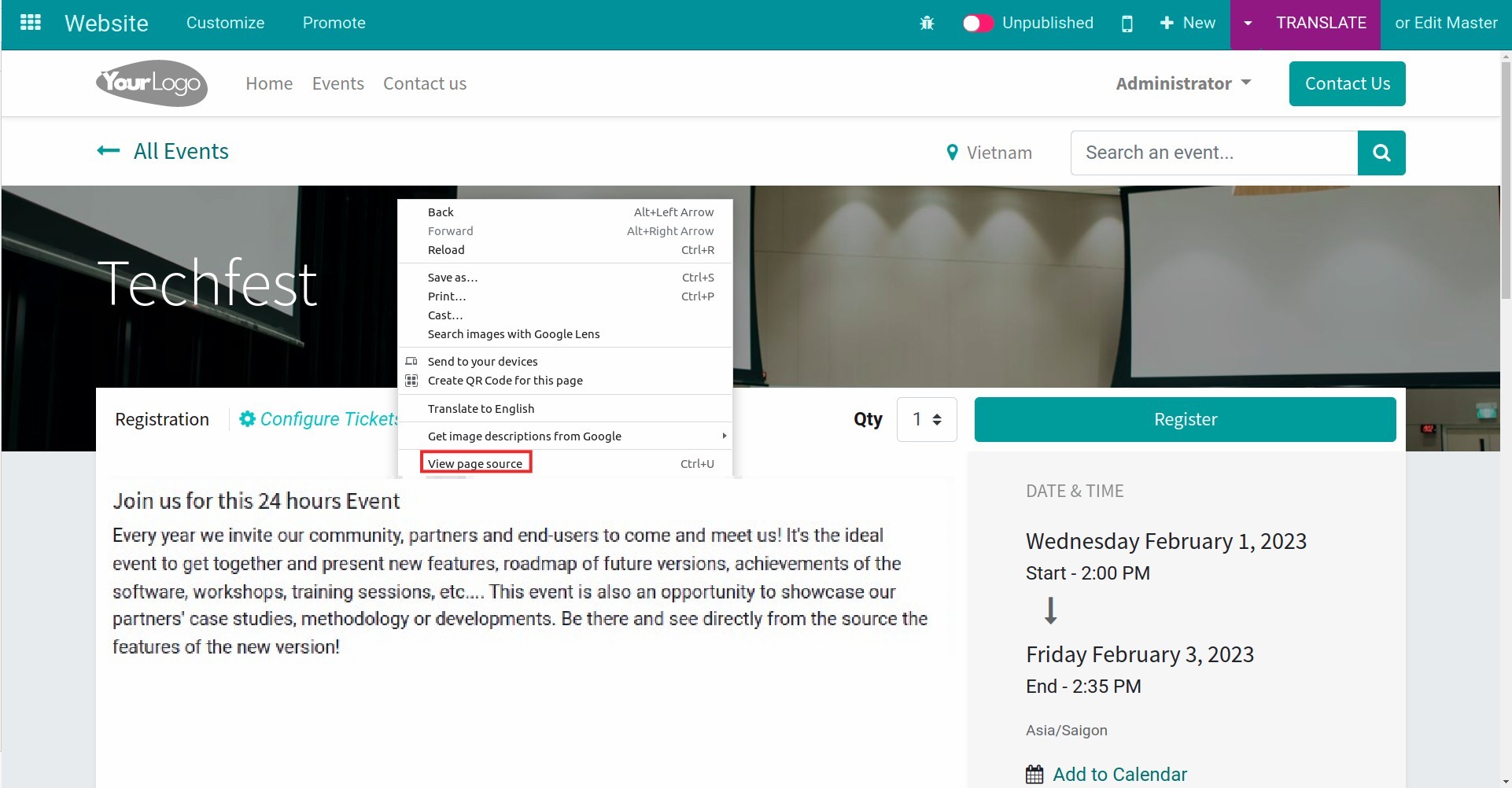Open Configure Tickets via the gear icon
The width and height of the screenshot is (1512, 788).
(x=247, y=418)
